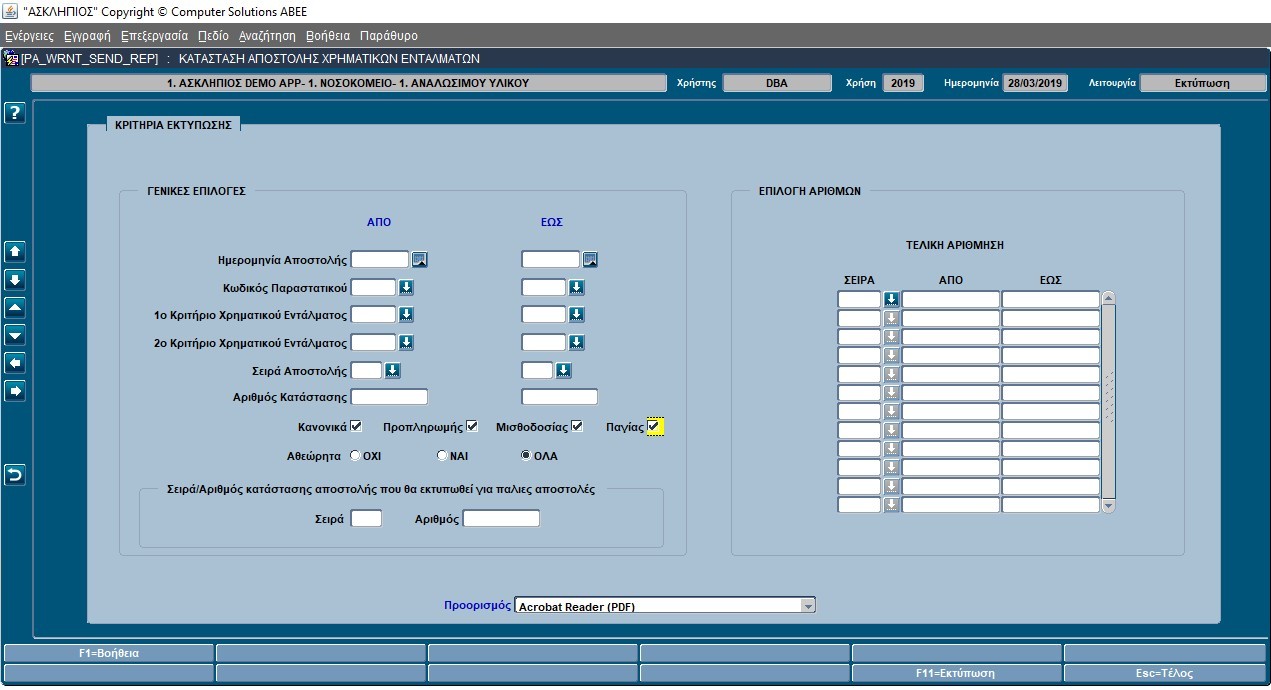Focus first-row ΑΠΟ cell in ΤΕΛΙΚΗ ΑΡΙΘΜΗΣΗ

pyautogui.click(x=951, y=299)
